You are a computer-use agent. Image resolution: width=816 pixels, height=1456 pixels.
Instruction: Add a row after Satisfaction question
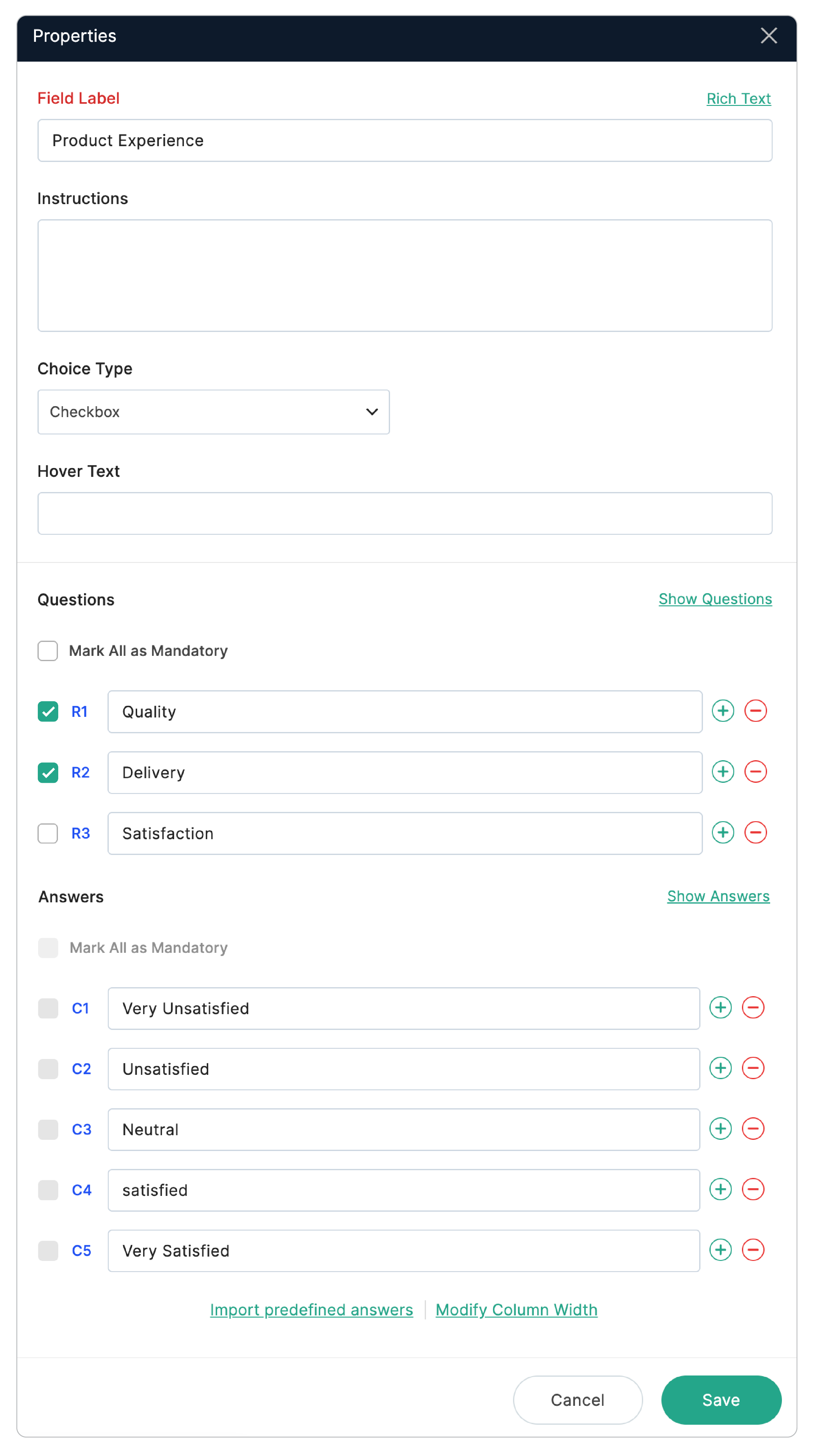[722, 833]
